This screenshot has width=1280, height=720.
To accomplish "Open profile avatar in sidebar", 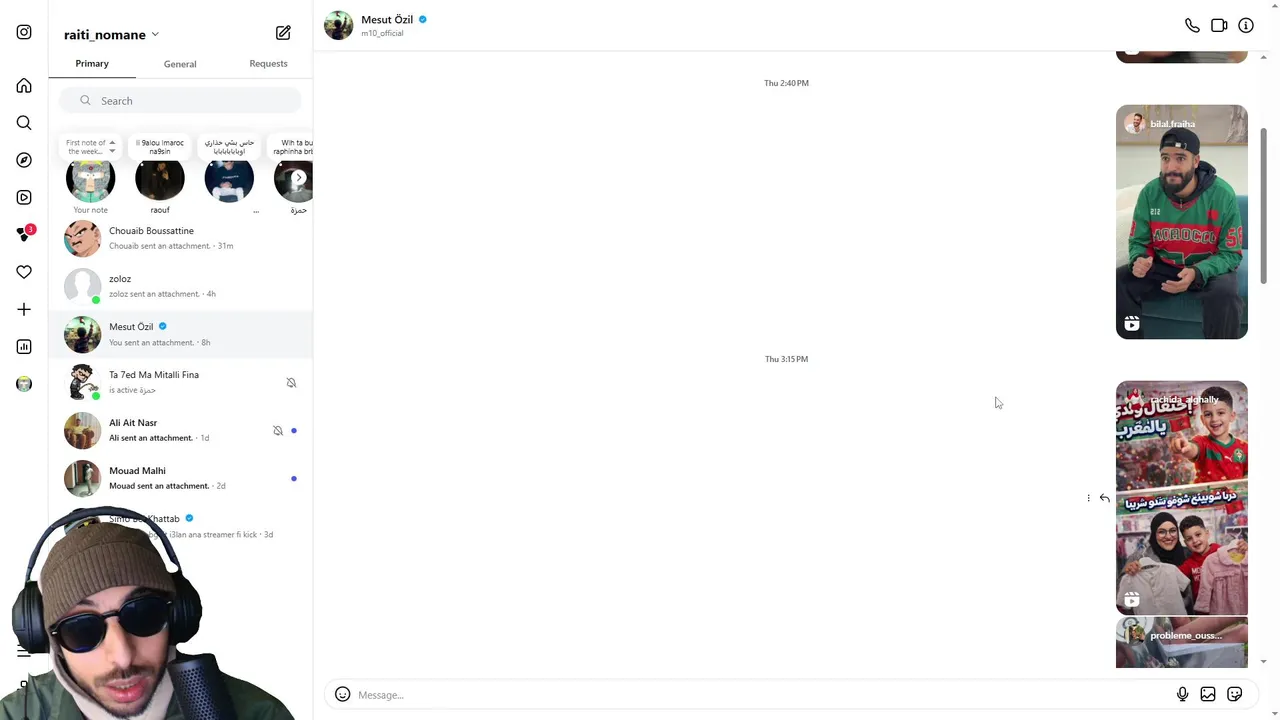I will [24, 384].
